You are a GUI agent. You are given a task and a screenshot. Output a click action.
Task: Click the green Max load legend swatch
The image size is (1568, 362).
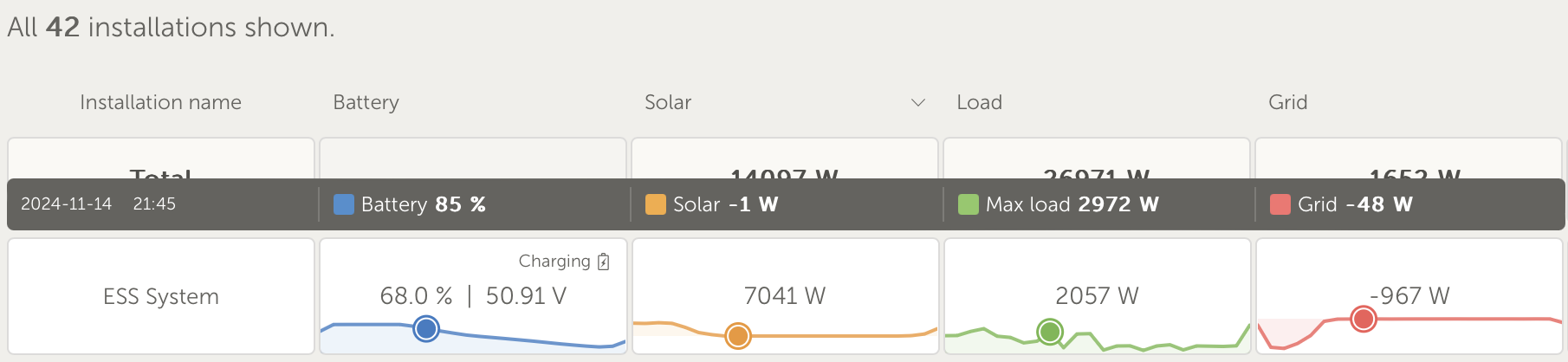[969, 204]
